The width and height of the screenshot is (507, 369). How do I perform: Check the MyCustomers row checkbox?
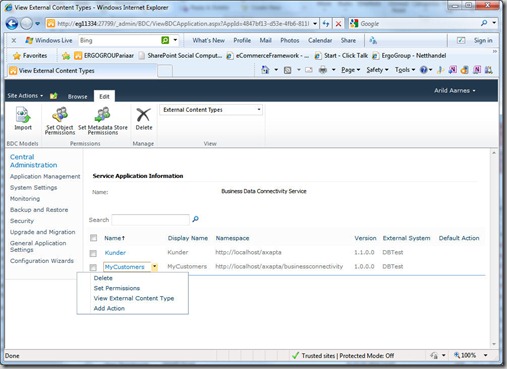pos(93,267)
